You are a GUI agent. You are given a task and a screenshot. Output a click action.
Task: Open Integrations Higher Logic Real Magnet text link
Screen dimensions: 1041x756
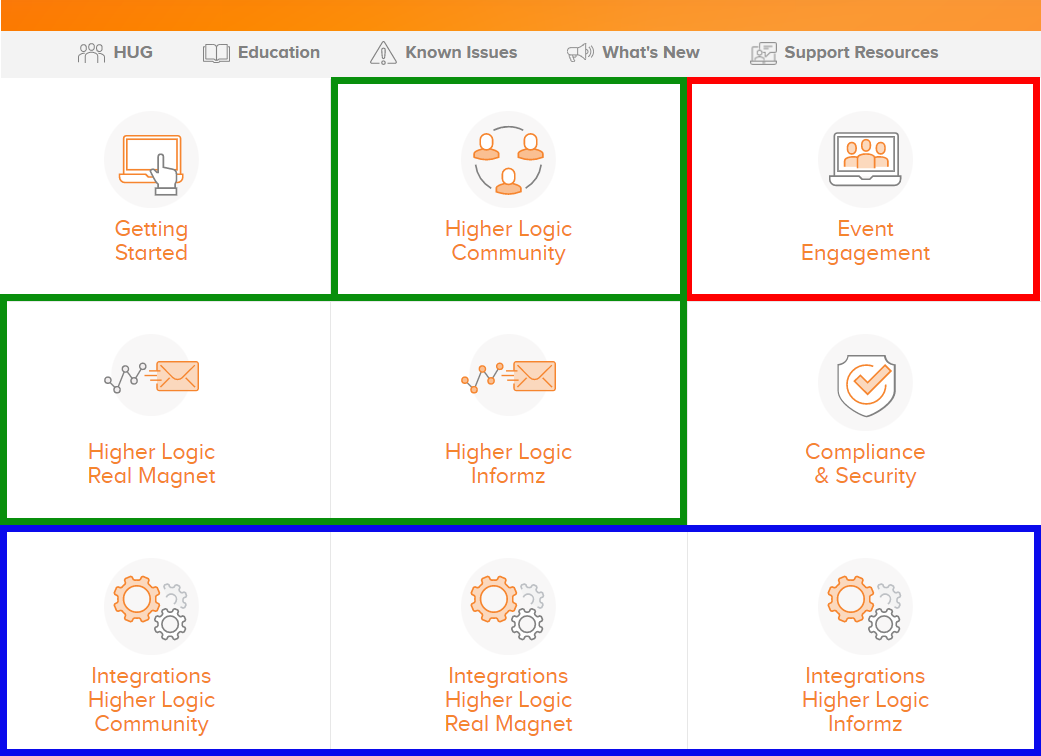(x=509, y=700)
